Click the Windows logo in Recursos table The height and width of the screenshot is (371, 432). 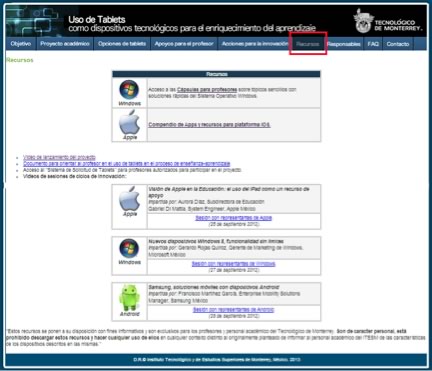click(129, 90)
